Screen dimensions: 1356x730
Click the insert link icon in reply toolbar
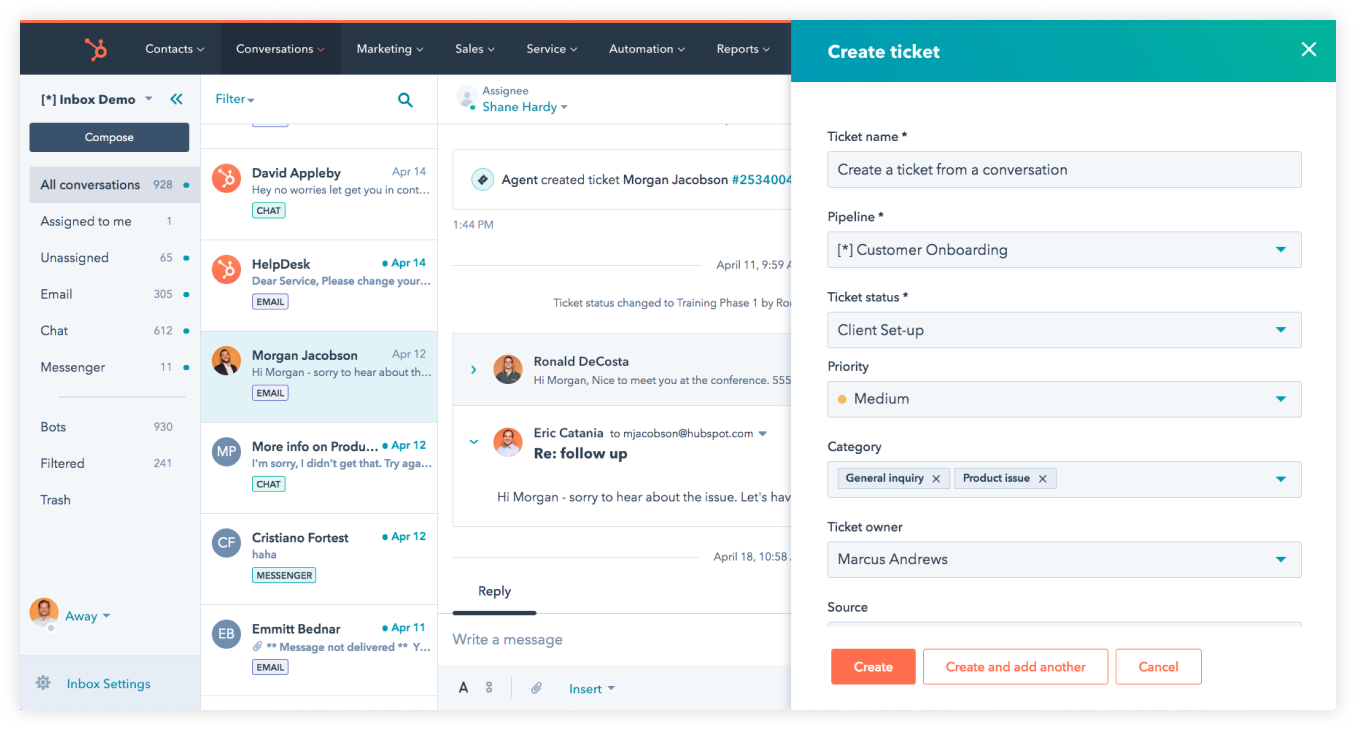coord(487,687)
